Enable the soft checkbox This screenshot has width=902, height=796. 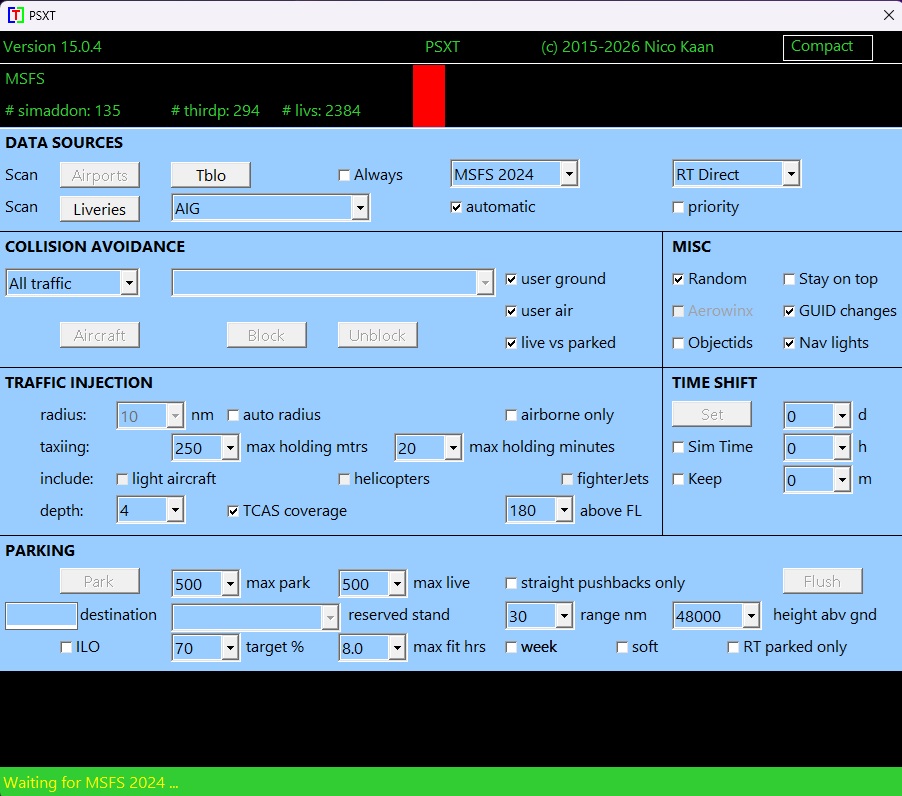click(x=622, y=648)
